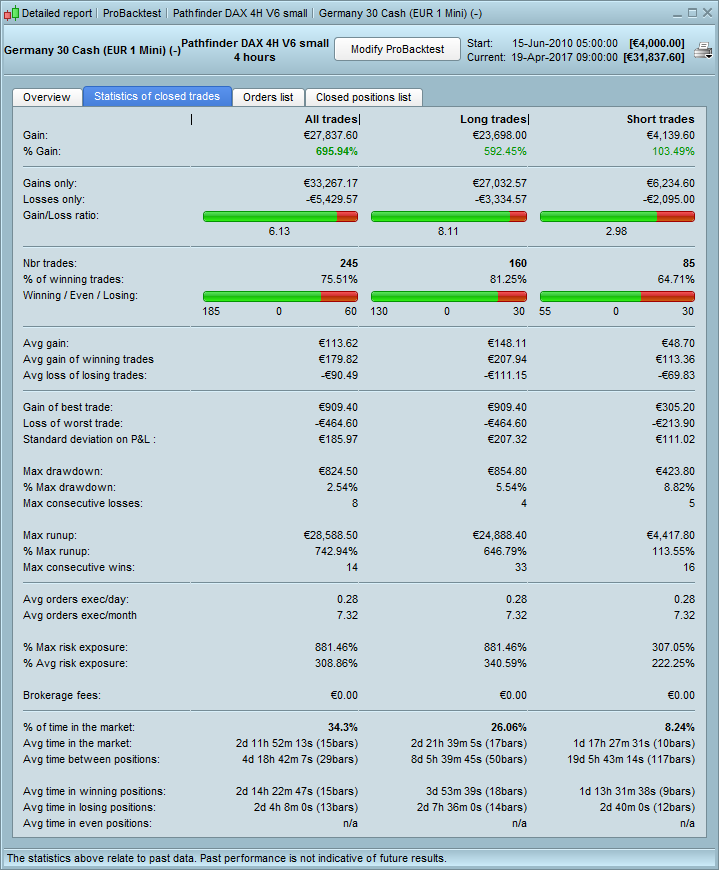
Task: Click the past performance disclaimer status text
Action: point(226,858)
